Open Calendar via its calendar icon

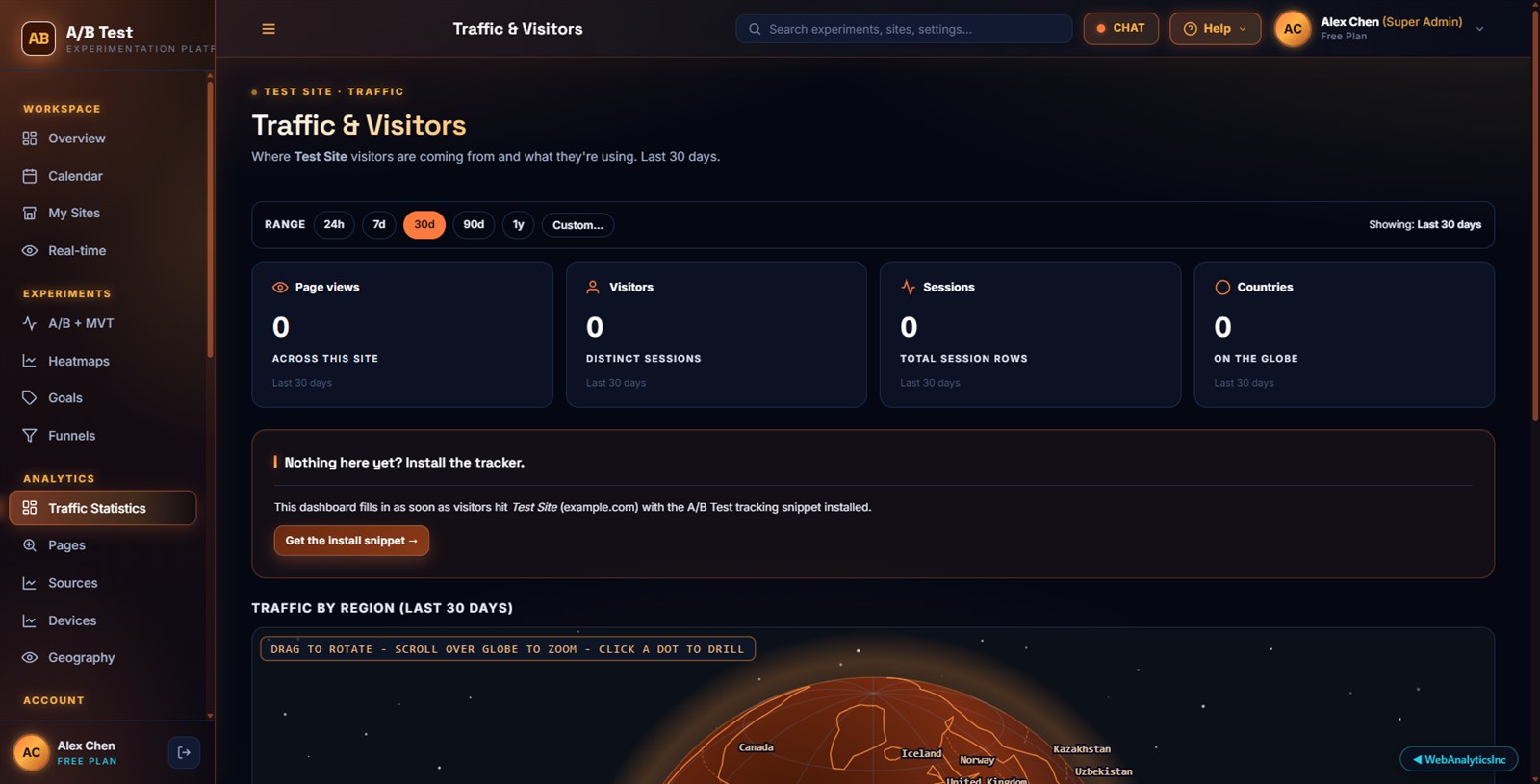pyautogui.click(x=30, y=176)
